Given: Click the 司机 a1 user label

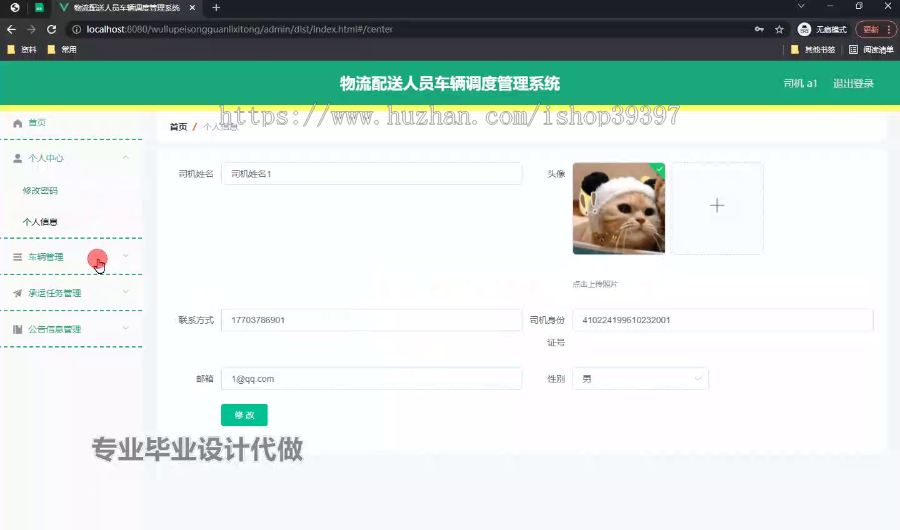Looking at the screenshot, I should click(800, 83).
